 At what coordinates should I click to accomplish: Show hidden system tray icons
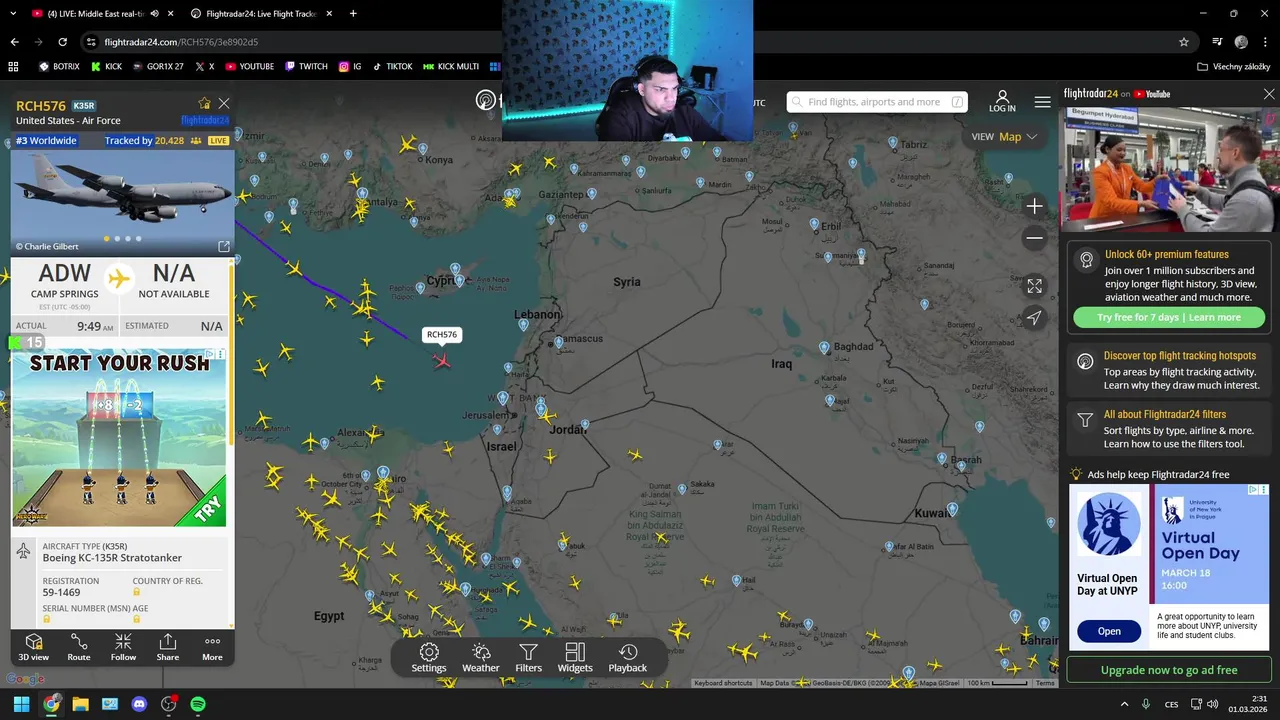coord(1124,704)
